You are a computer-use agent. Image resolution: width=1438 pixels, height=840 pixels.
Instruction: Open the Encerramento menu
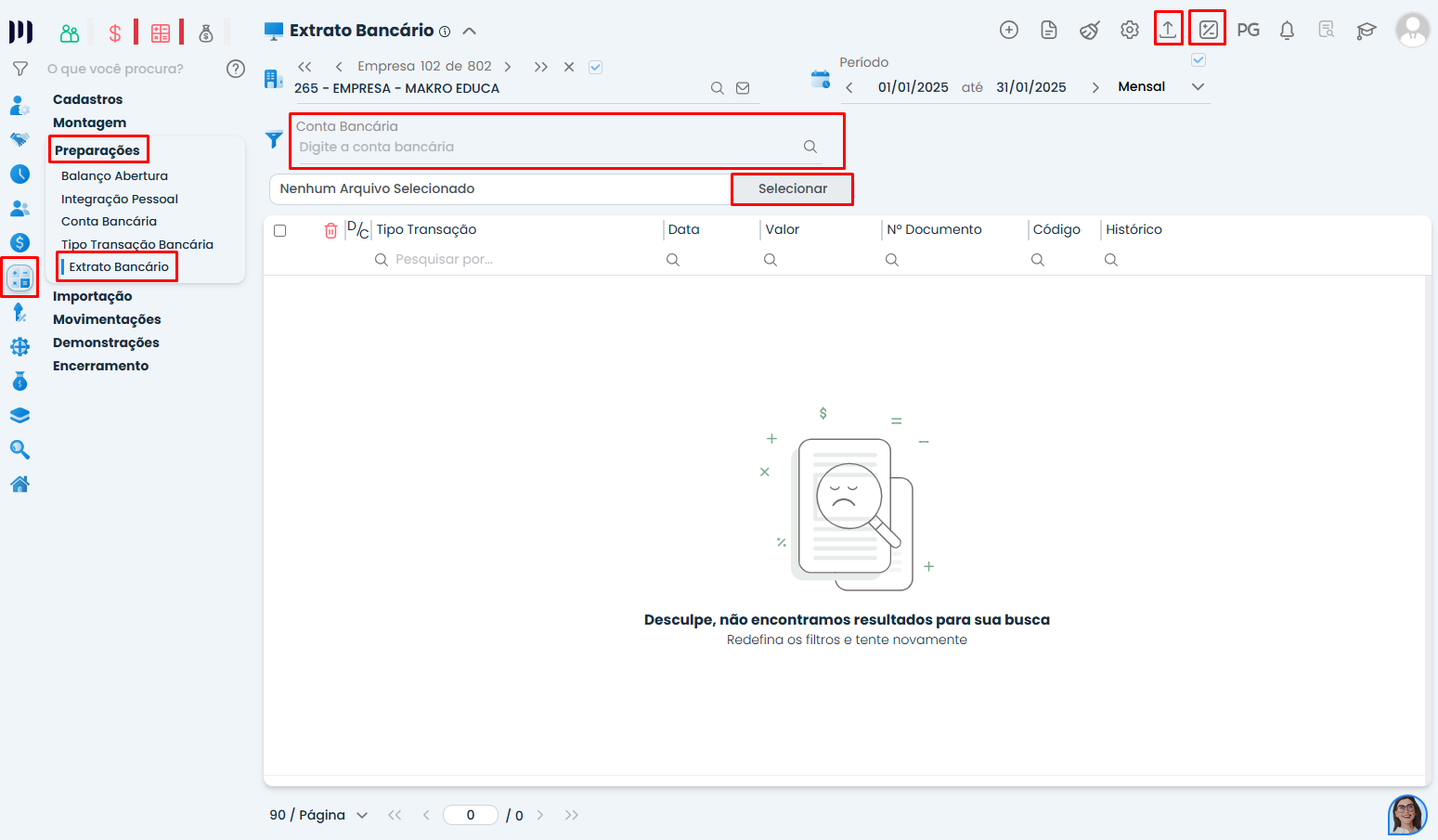pyautogui.click(x=100, y=366)
